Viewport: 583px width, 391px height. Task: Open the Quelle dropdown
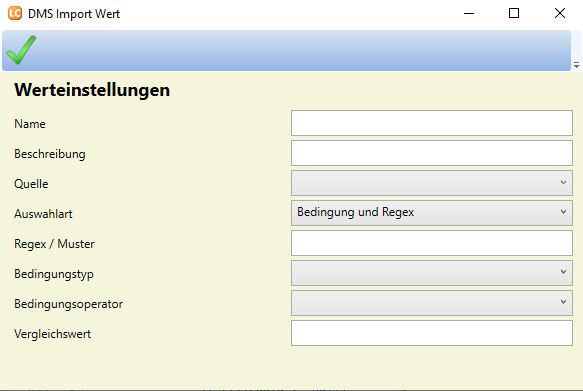pyautogui.click(x=432, y=183)
